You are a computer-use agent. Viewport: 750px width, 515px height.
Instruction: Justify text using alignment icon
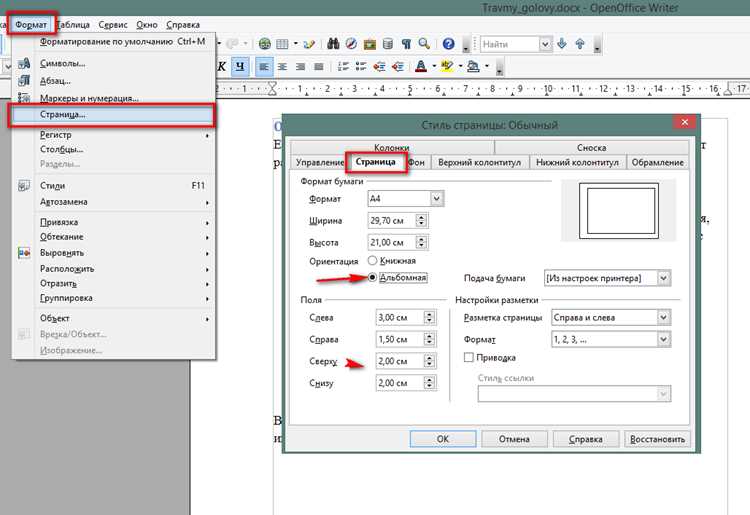[x=319, y=66]
